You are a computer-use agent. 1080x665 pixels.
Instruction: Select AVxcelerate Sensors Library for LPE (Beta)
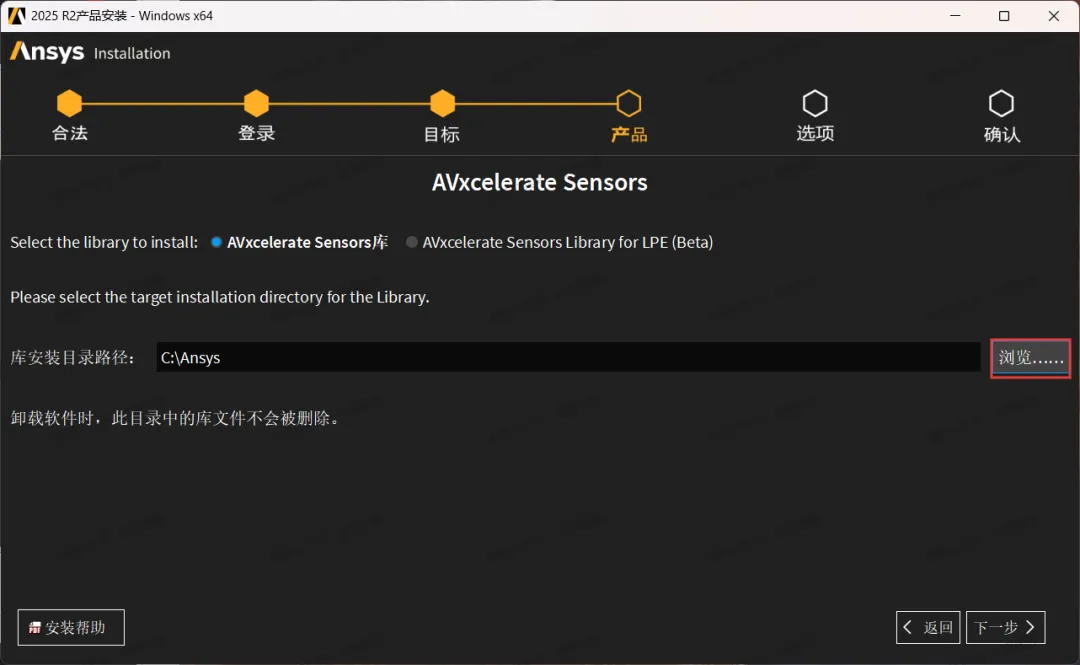pyautogui.click(x=411, y=242)
